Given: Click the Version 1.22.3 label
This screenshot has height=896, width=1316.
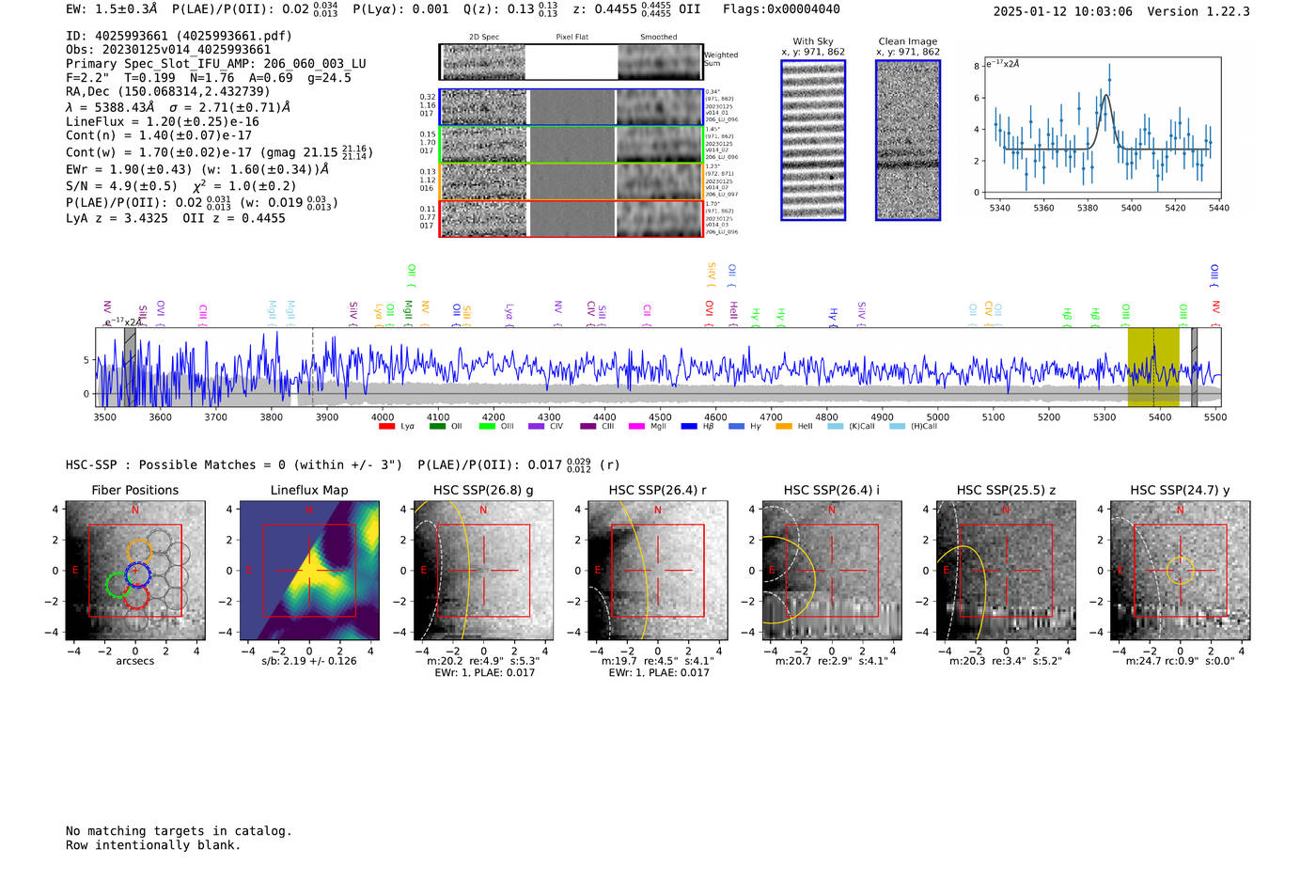Looking at the screenshot, I should [x=1198, y=11].
